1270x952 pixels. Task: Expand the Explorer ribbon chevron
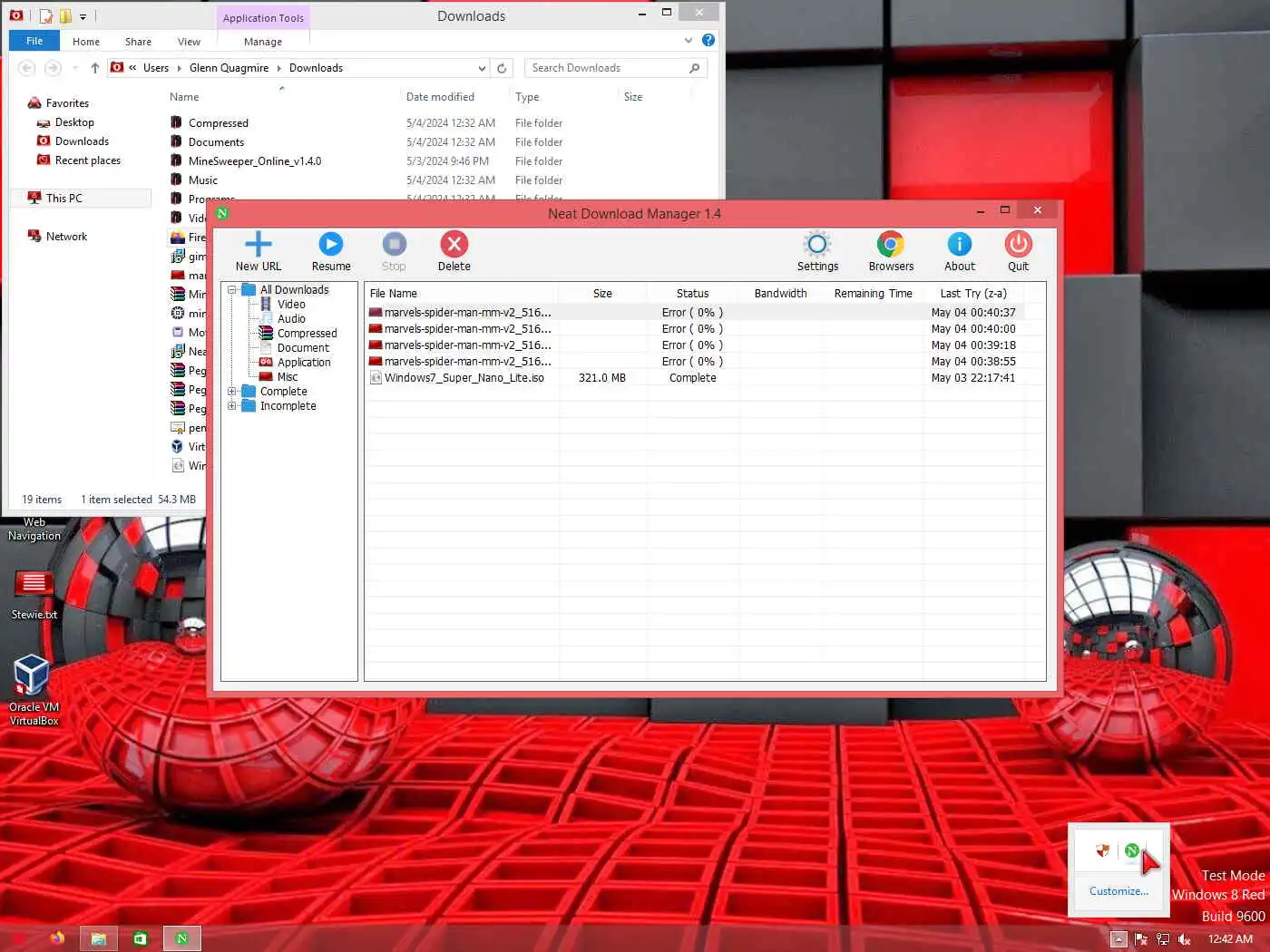pyautogui.click(x=689, y=40)
